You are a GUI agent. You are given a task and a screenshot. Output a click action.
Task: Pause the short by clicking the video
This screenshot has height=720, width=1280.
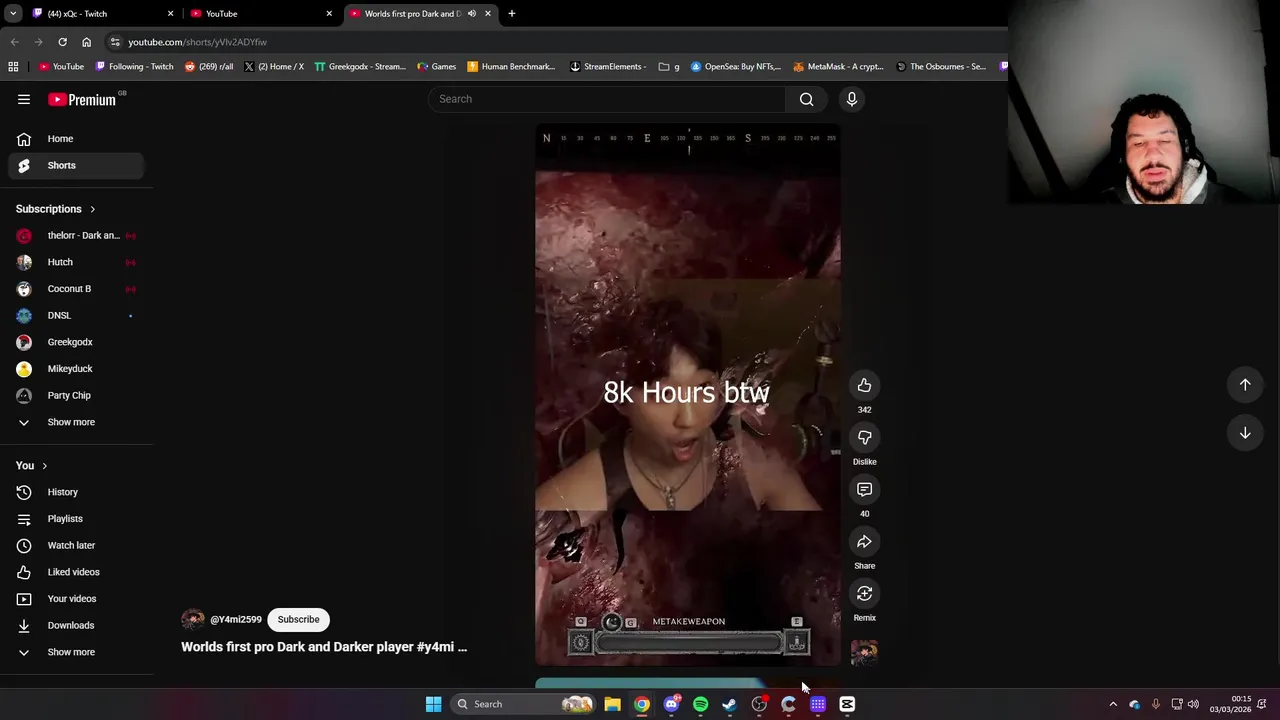tap(688, 395)
